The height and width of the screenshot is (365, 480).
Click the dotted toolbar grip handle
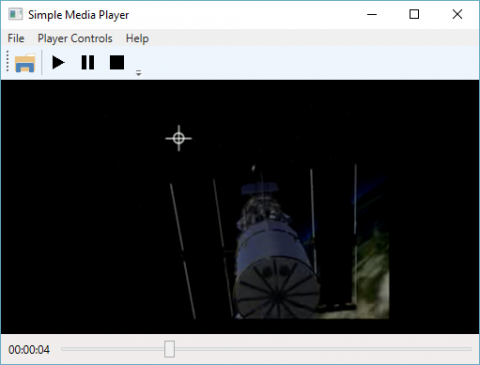7,61
